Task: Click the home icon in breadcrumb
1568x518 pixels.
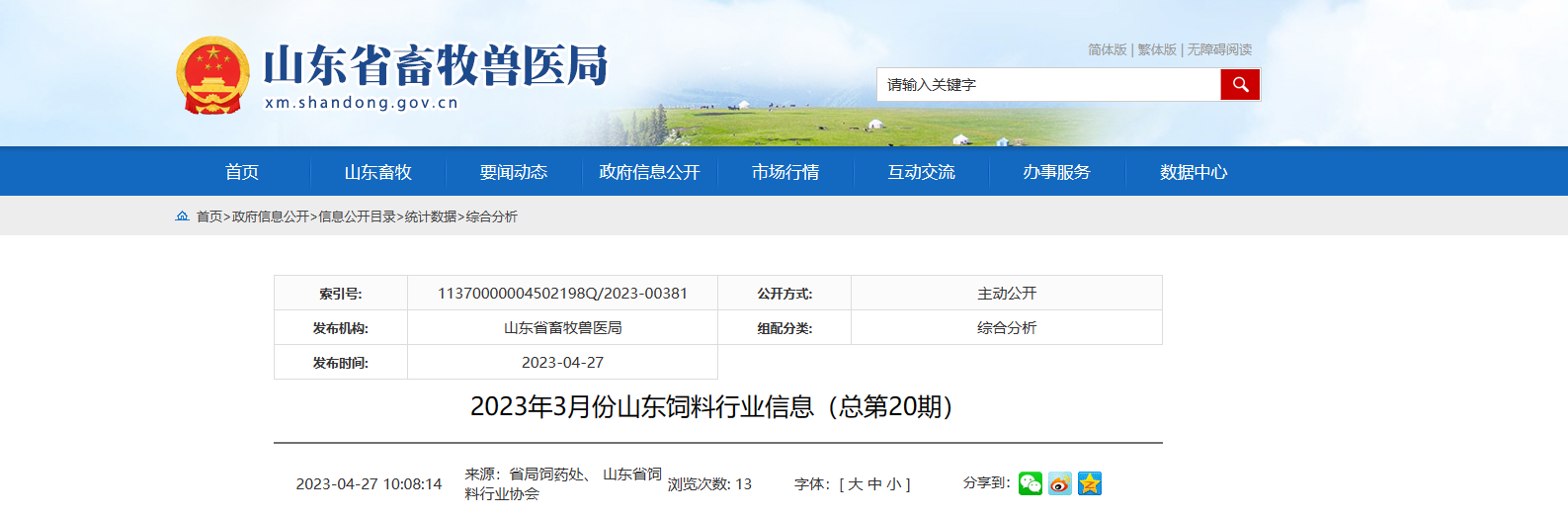Action: click(x=182, y=216)
